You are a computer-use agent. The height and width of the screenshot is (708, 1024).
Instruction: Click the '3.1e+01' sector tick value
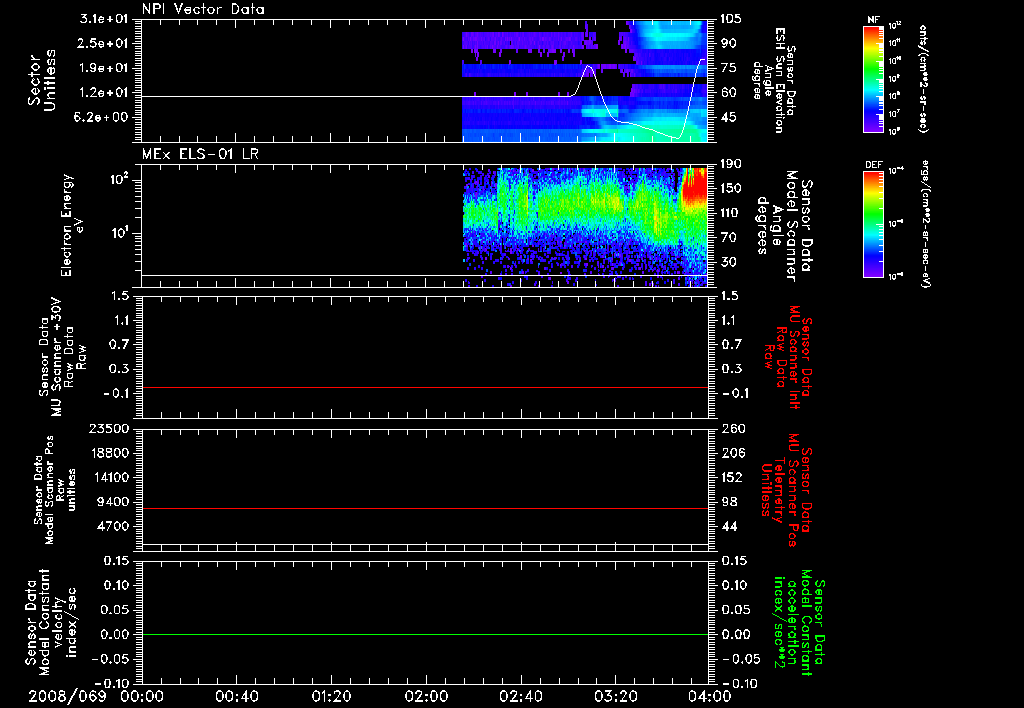[x=104, y=19]
